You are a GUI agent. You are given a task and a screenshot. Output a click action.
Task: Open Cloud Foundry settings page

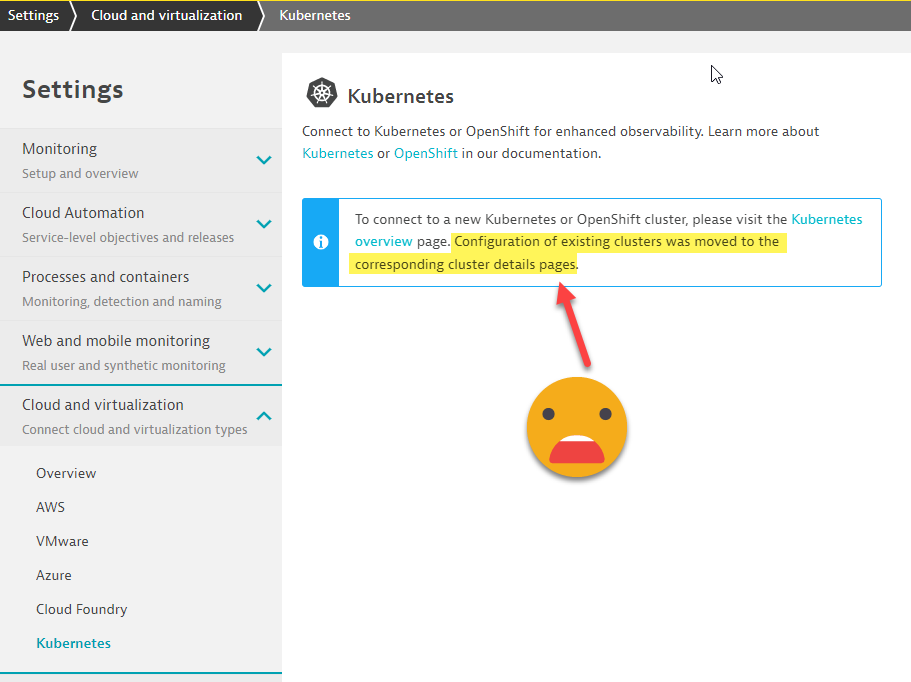click(81, 609)
